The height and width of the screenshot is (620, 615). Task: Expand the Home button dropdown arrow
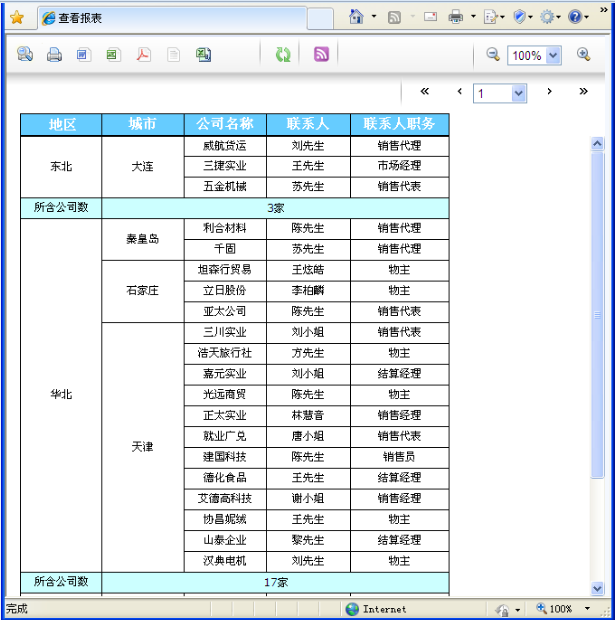coord(374,17)
